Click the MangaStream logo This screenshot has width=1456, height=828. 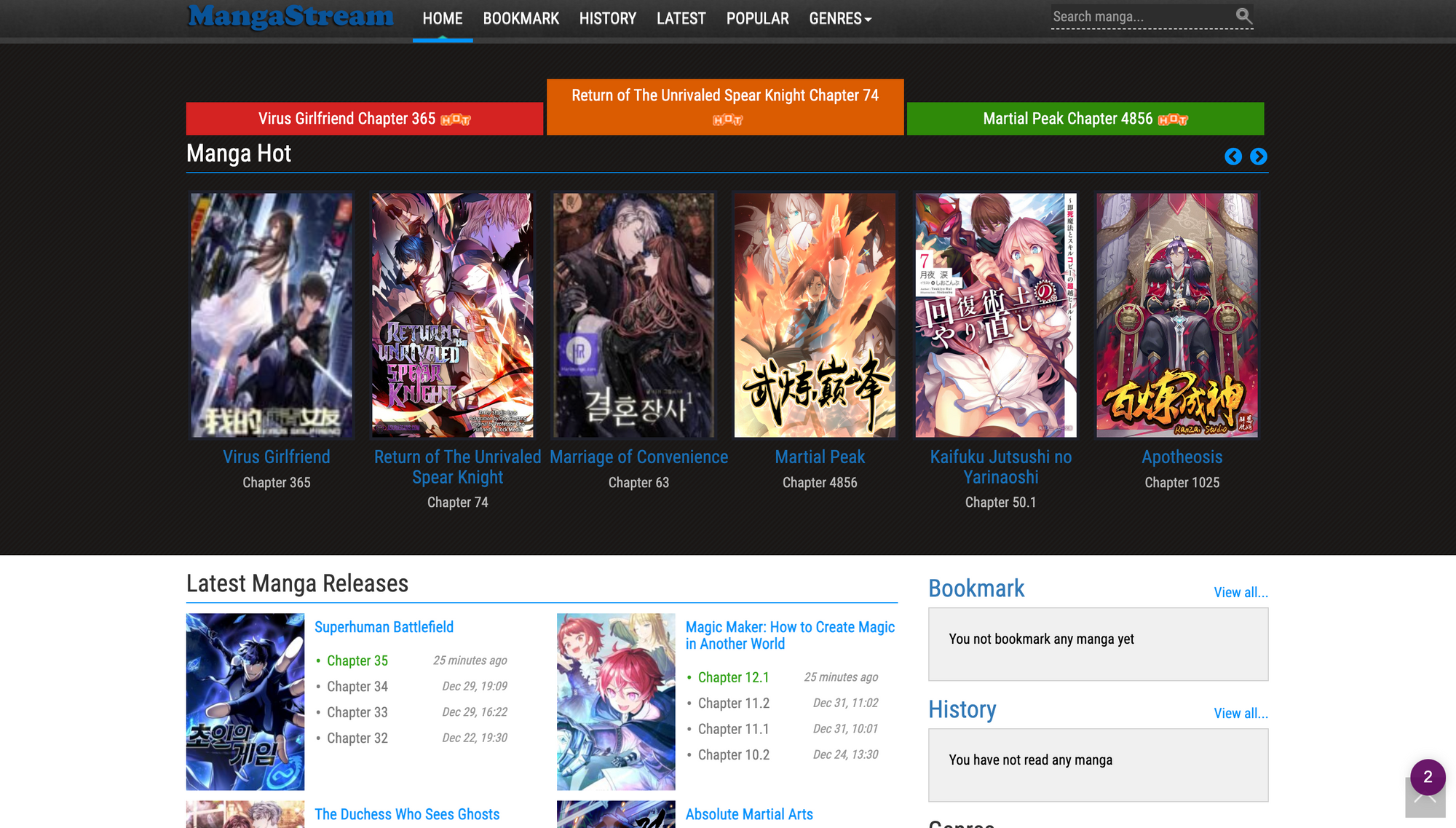tap(290, 17)
